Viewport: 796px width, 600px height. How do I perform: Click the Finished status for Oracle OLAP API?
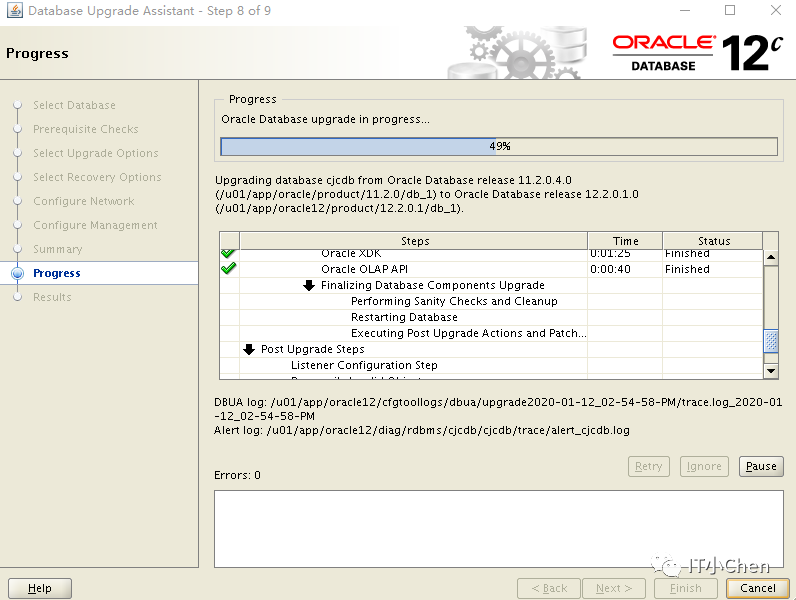tap(713, 269)
